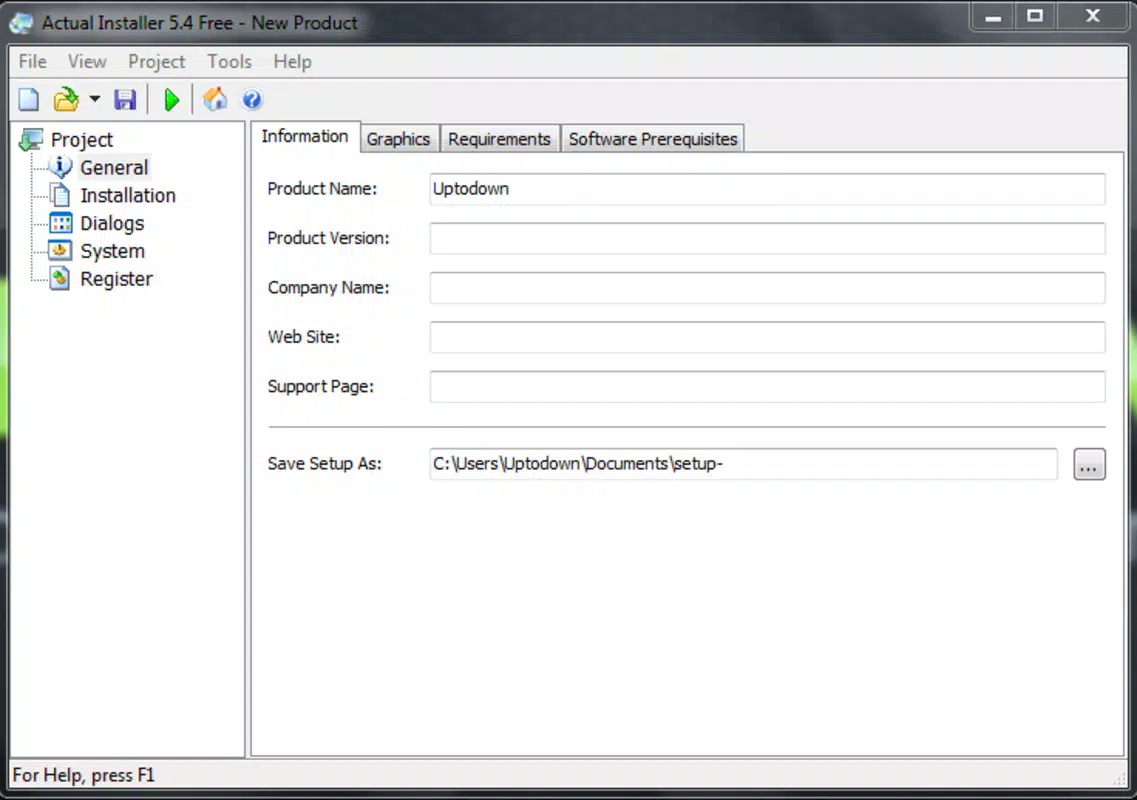
Task: Expand the recent projects dropdown arrow
Action: tap(95, 99)
